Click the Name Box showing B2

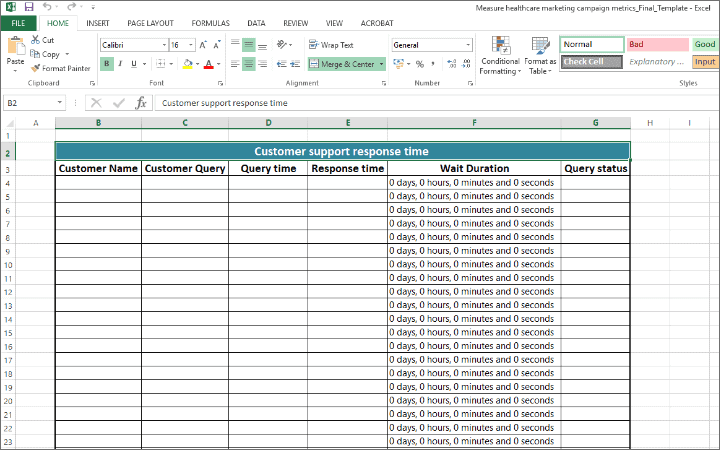point(30,103)
